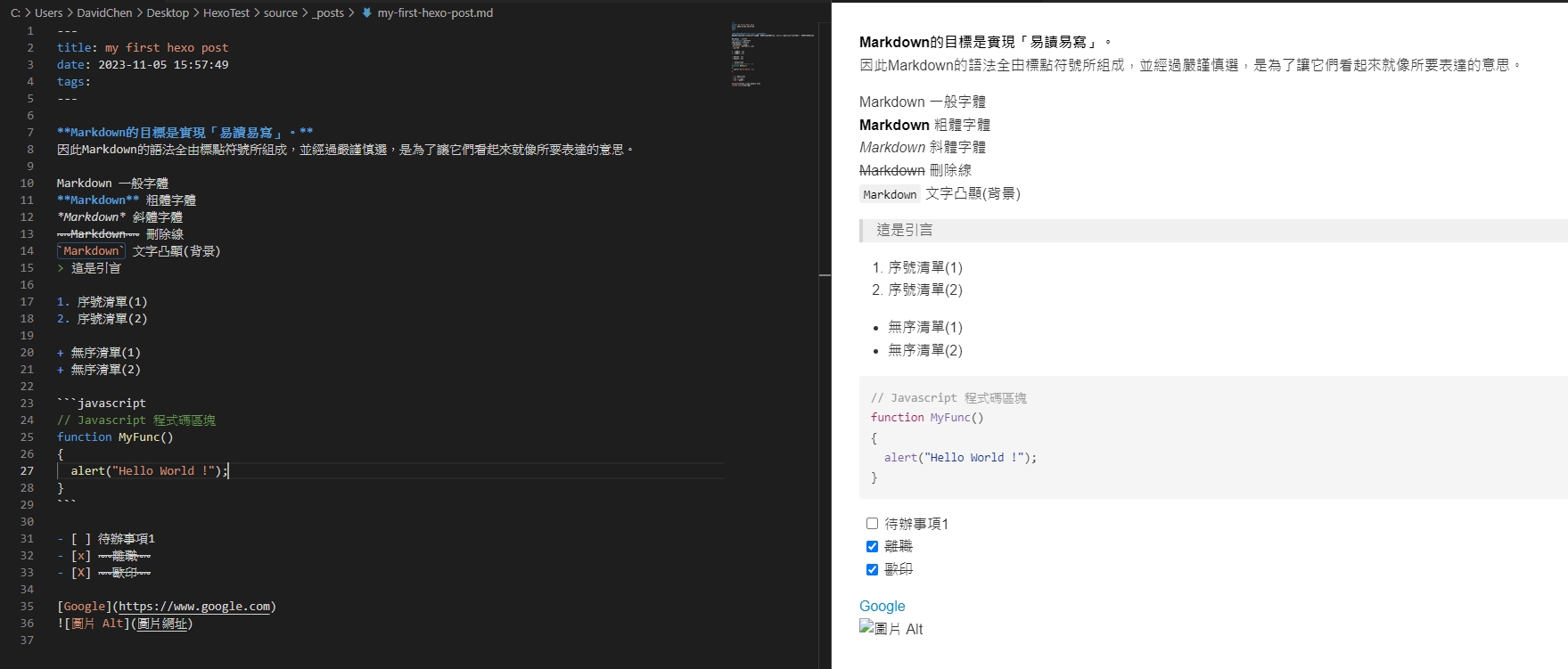This screenshot has width=1568, height=669.
Task: Click the date value 2023-11-05 15:57:49
Action: (163, 65)
